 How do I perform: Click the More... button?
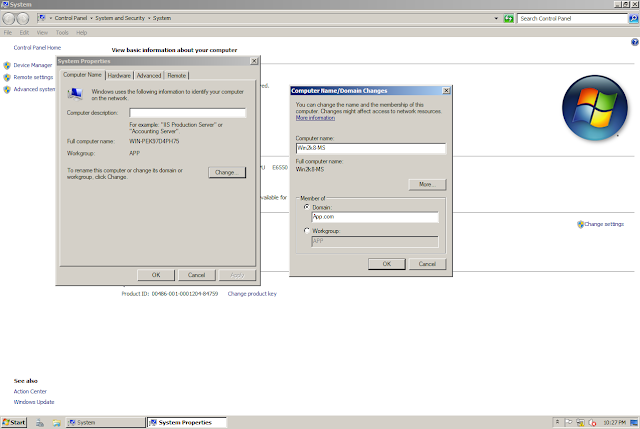coord(427,184)
